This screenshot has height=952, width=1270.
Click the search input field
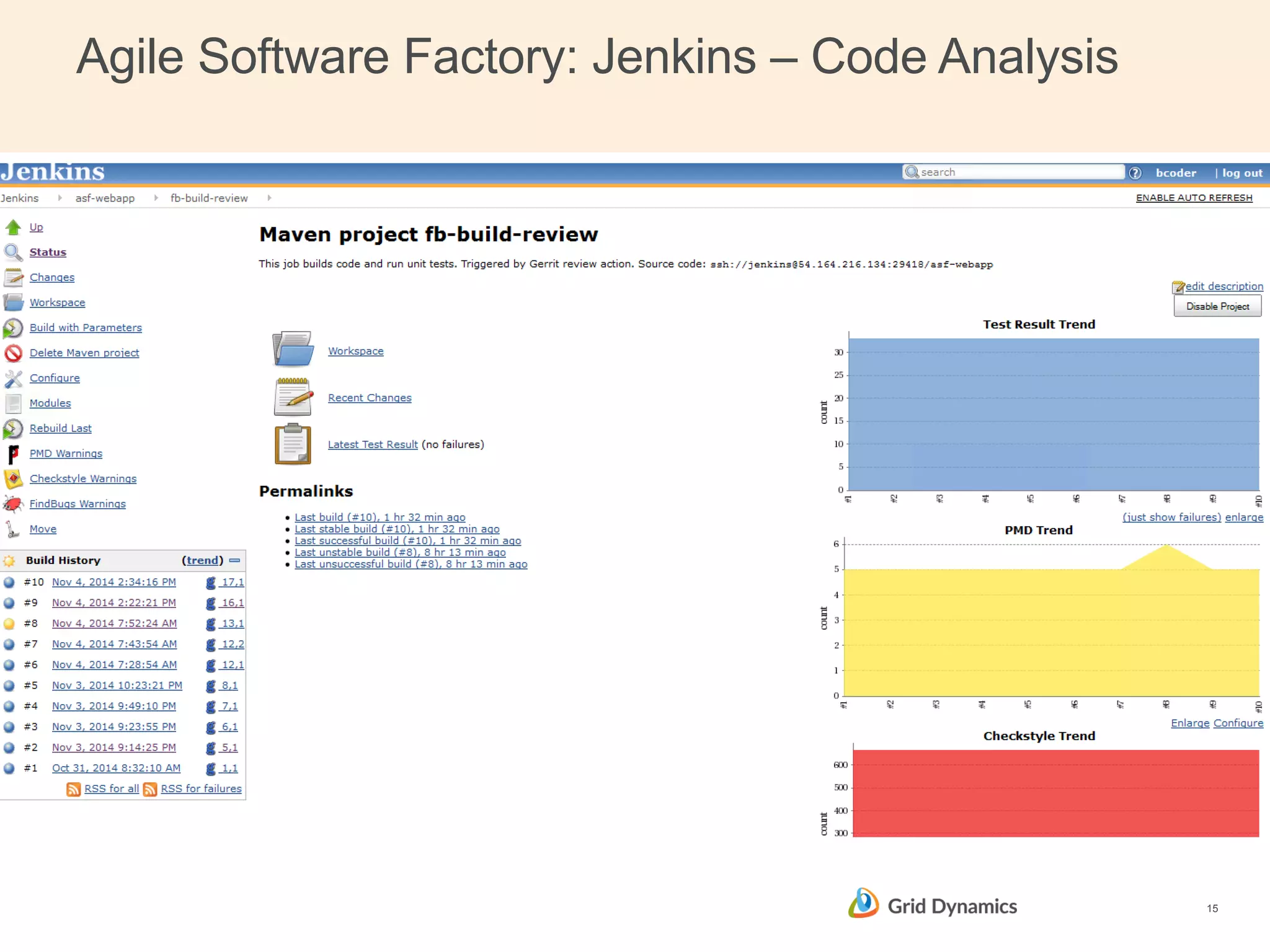point(1014,172)
